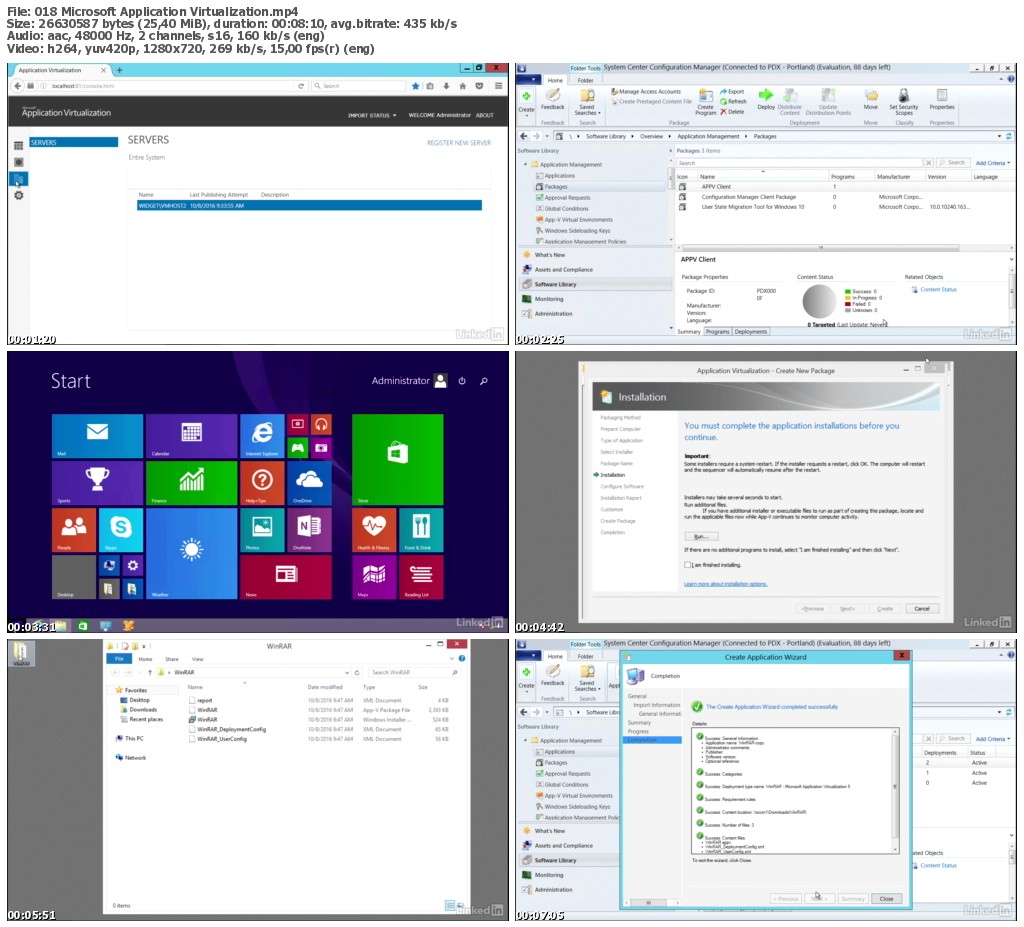Image resolution: width=1024 pixels, height=927 pixels.
Task: Click Firefox bookmark star in App-V console frame
Action: (x=415, y=86)
